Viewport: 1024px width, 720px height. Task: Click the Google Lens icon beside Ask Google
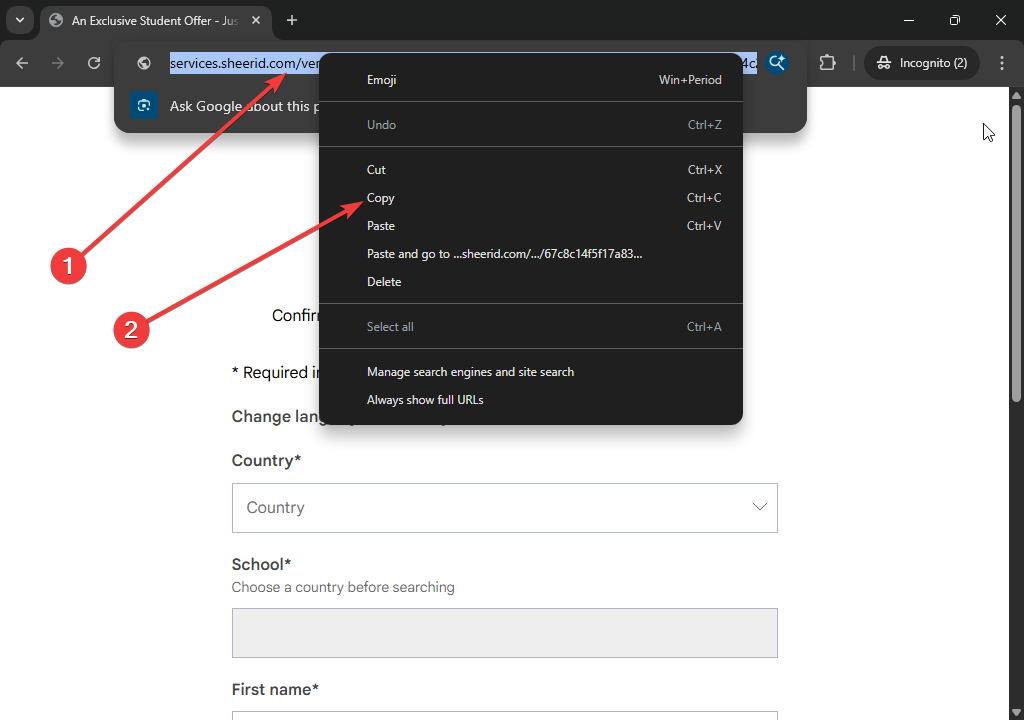144,106
